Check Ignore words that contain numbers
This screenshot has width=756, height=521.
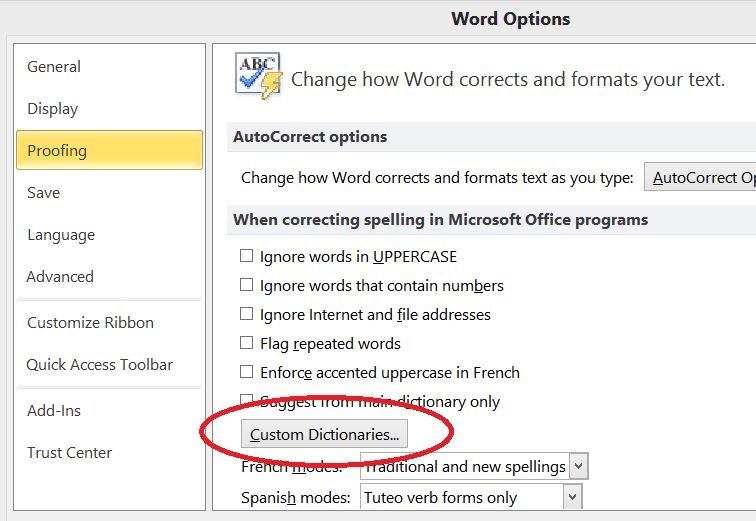(x=247, y=286)
